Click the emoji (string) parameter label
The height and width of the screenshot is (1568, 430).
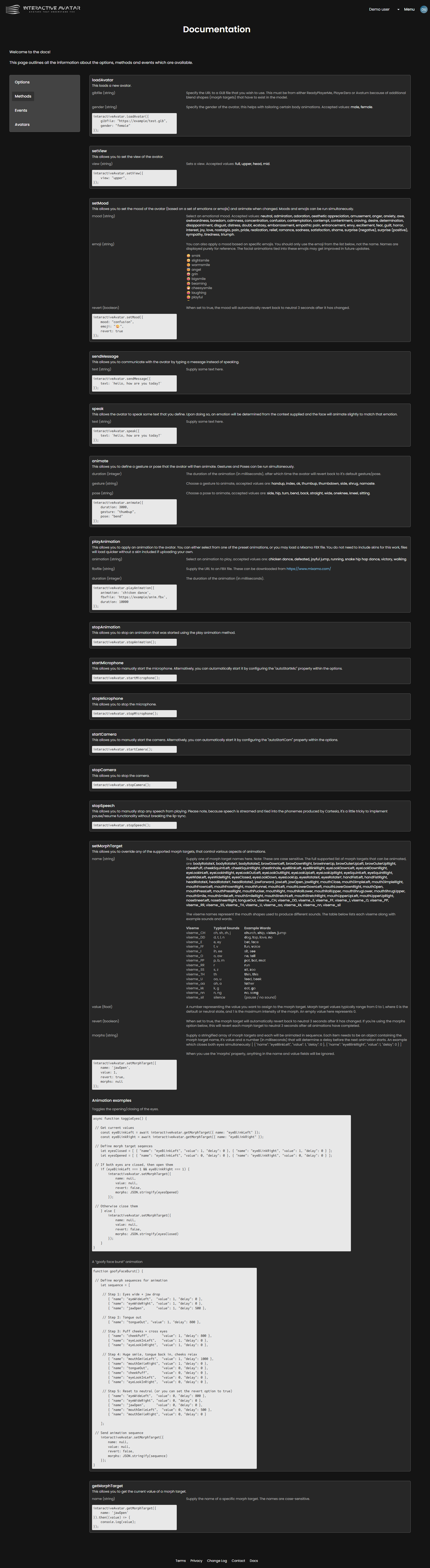103,244
